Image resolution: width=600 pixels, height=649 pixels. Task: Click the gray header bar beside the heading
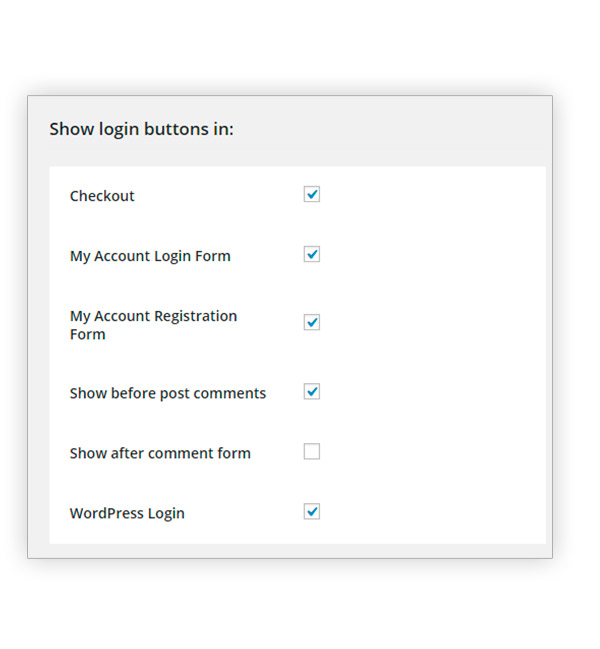[400, 130]
